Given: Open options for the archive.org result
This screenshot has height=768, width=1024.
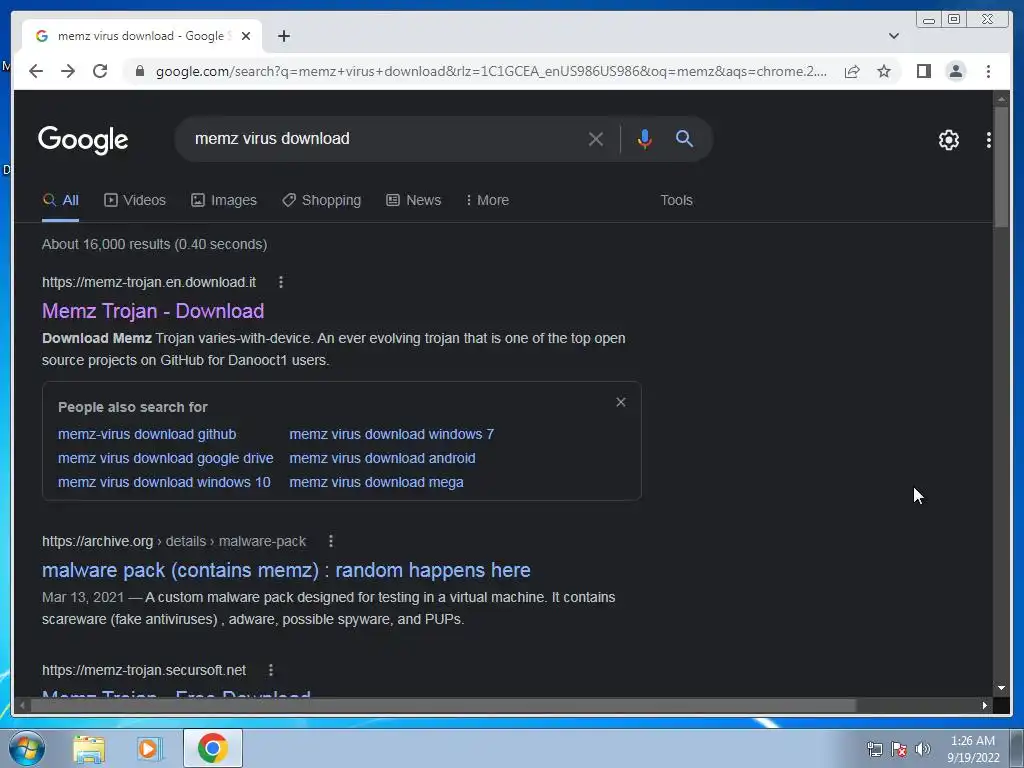Looking at the screenshot, I should coord(330,541).
